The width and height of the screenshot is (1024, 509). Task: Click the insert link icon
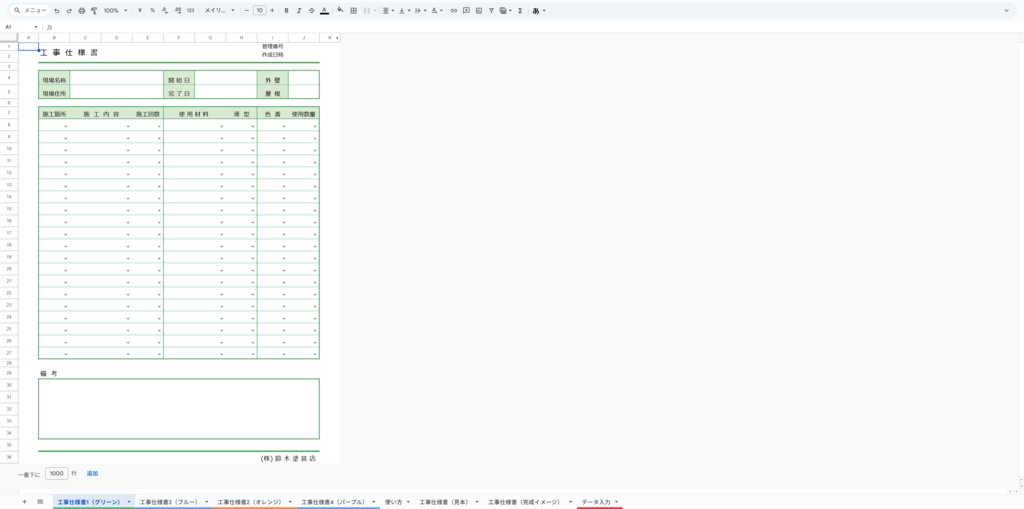tap(453, 10)
